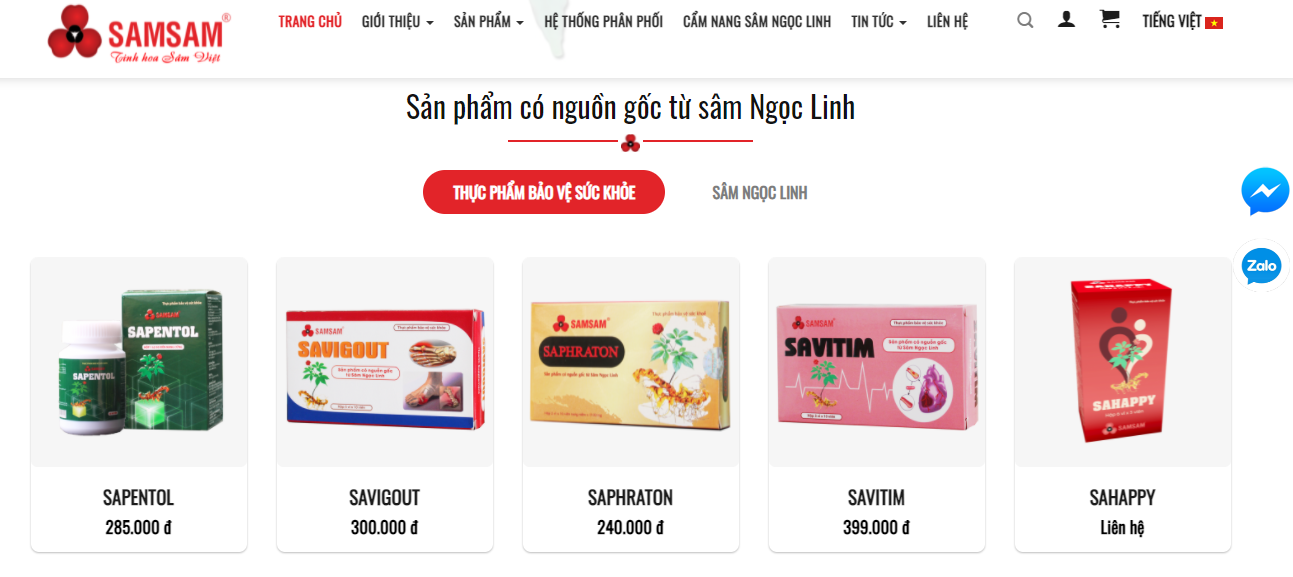
Task: Select the Thực phẩm bảo vệ sức khỏe tab
Action: tap(544, 192)
